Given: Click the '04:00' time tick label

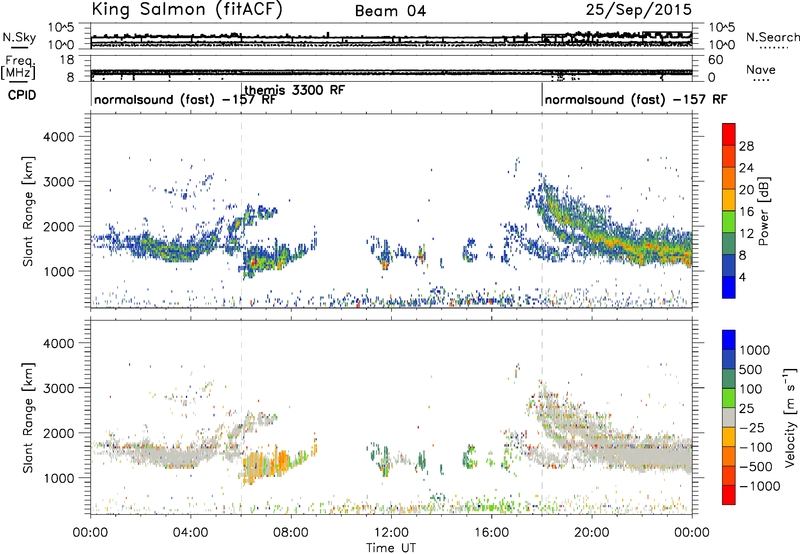Looking at the screenshot, I should [x=190, y=533].
